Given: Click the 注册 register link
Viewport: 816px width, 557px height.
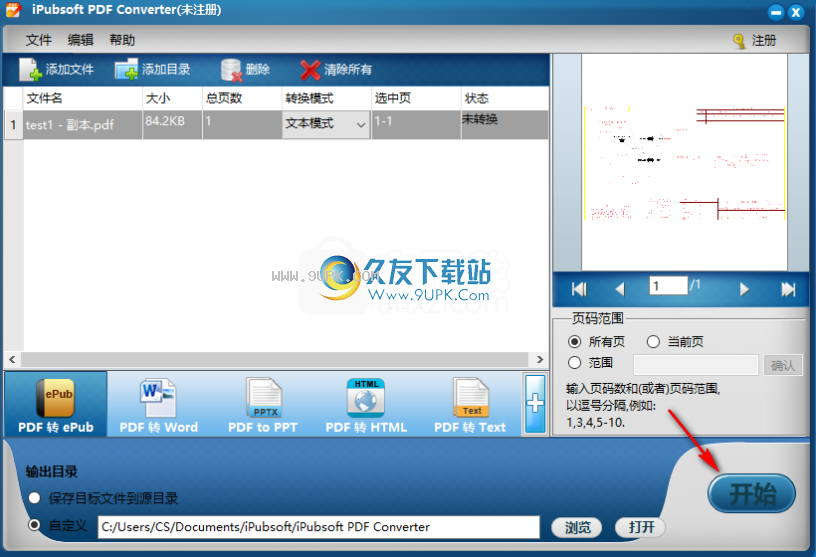Looking at the screenshot, I should pos(764,41).
